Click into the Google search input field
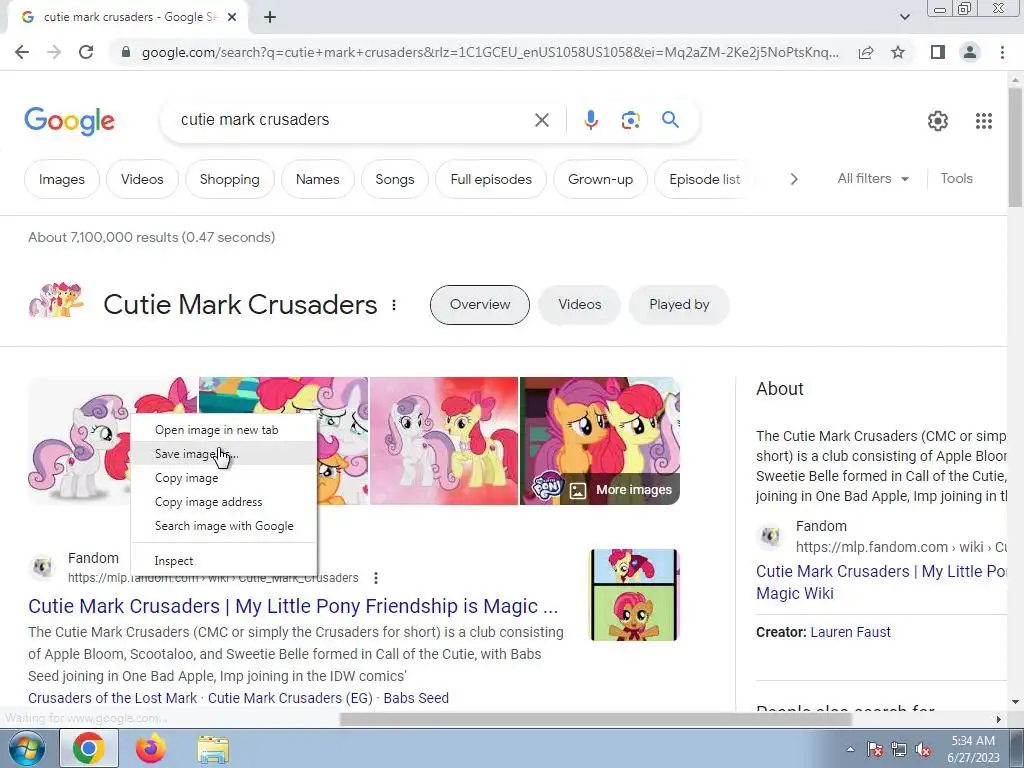The height and width of the screenshot is (768, 1024). (353, 120)
